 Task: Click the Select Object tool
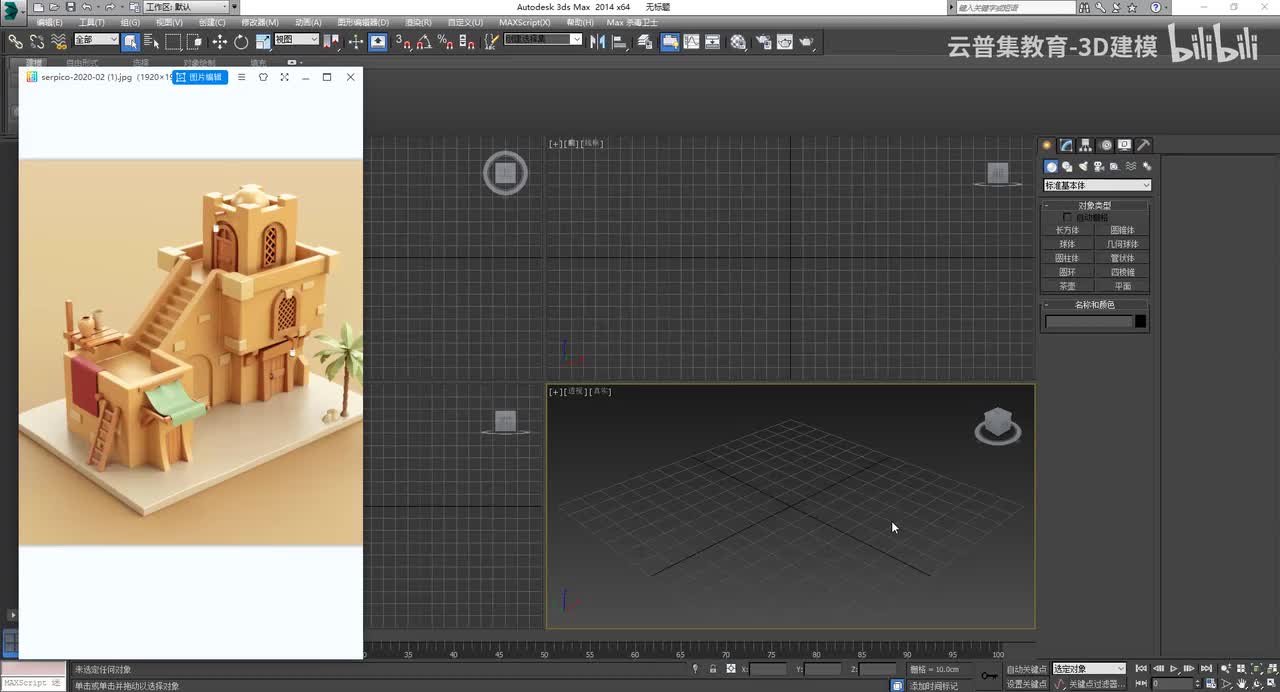click(130, 41)
